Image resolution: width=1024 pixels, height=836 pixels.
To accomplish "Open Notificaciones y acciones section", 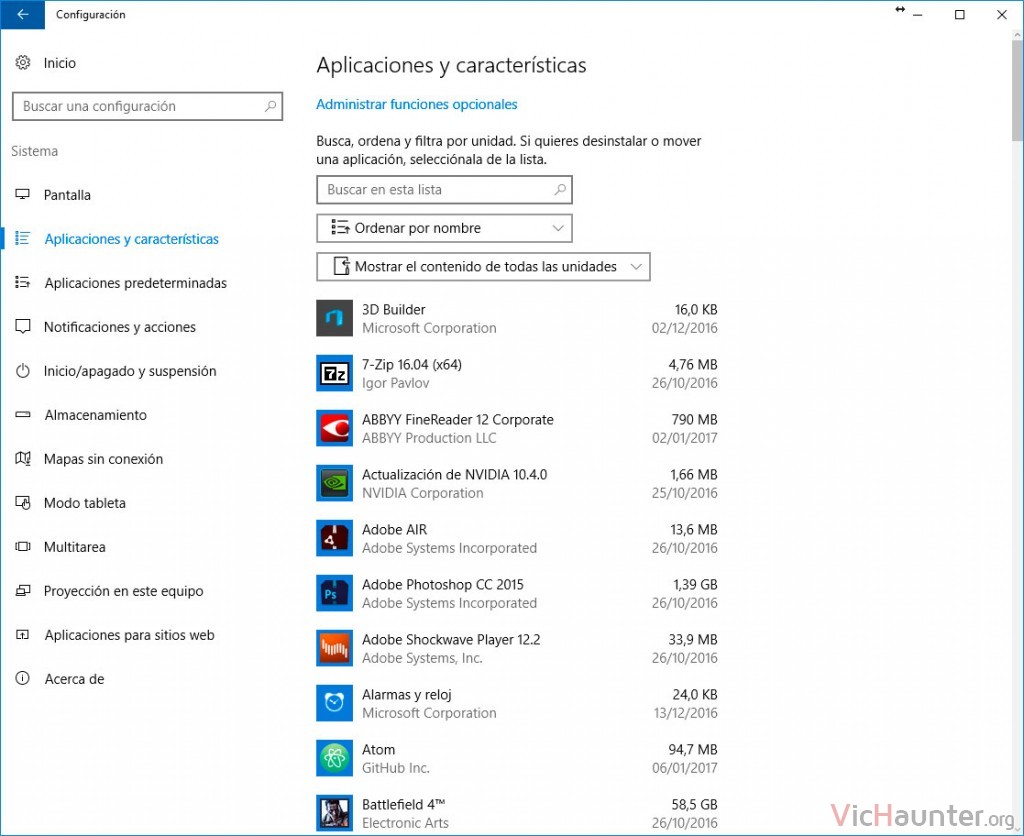I will click(120, 327).
